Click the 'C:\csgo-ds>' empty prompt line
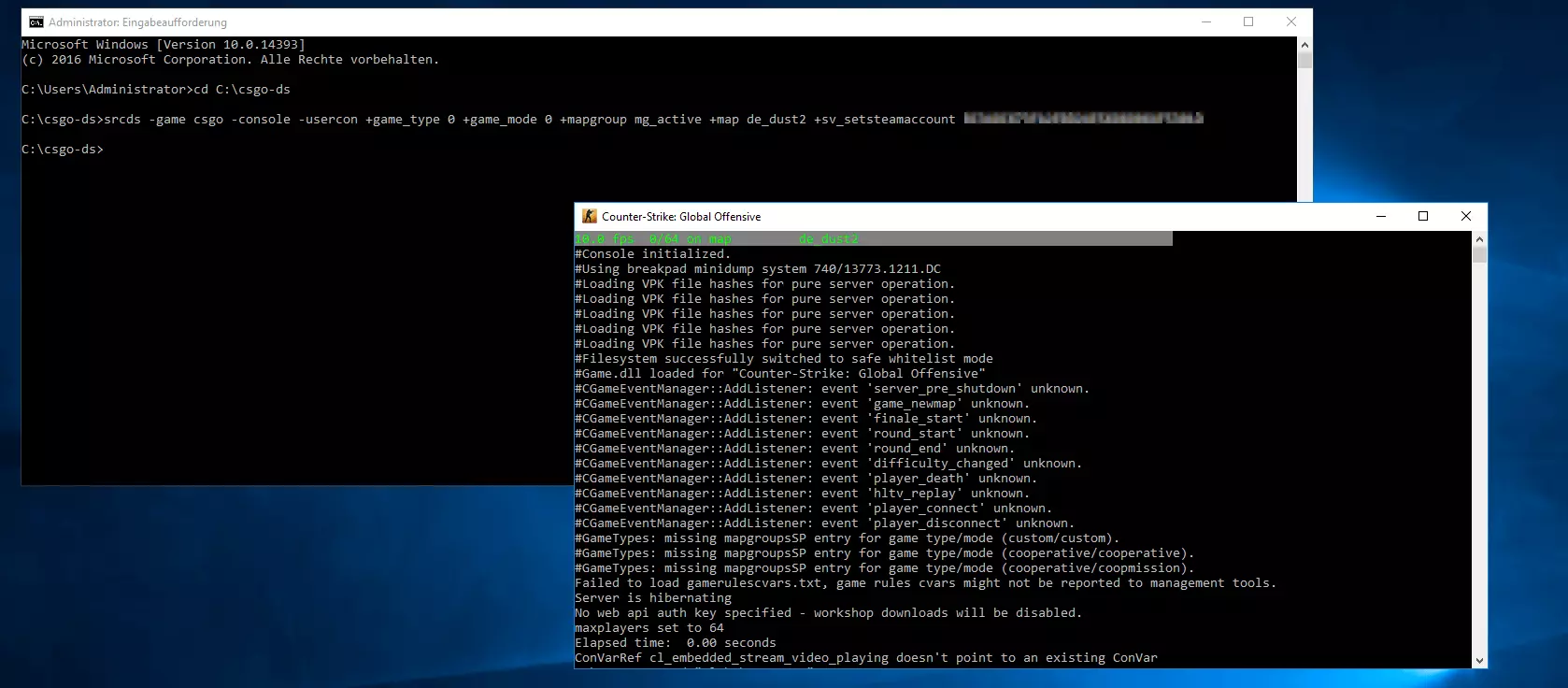1568x688 pixels. [x=63, y=149]
